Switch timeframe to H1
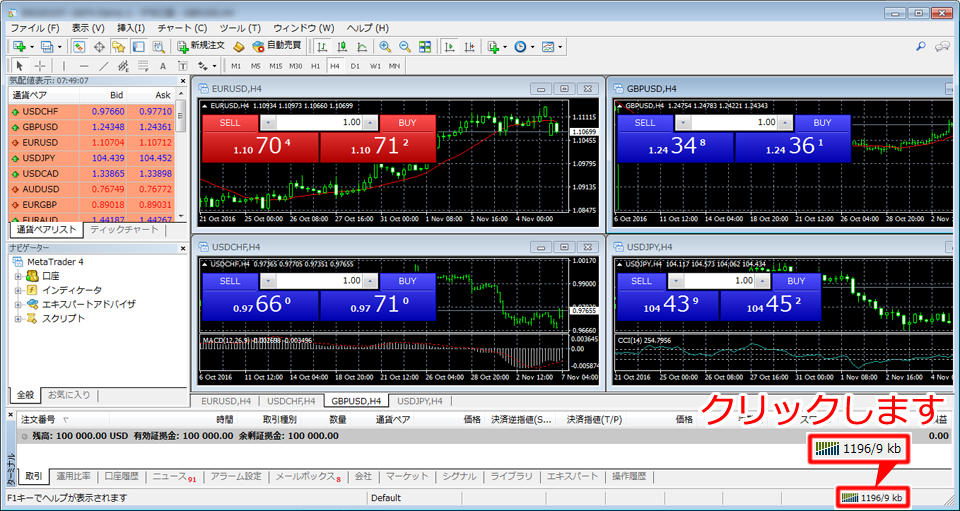Screen dimensions: 960x511 [x=315, y=65]
